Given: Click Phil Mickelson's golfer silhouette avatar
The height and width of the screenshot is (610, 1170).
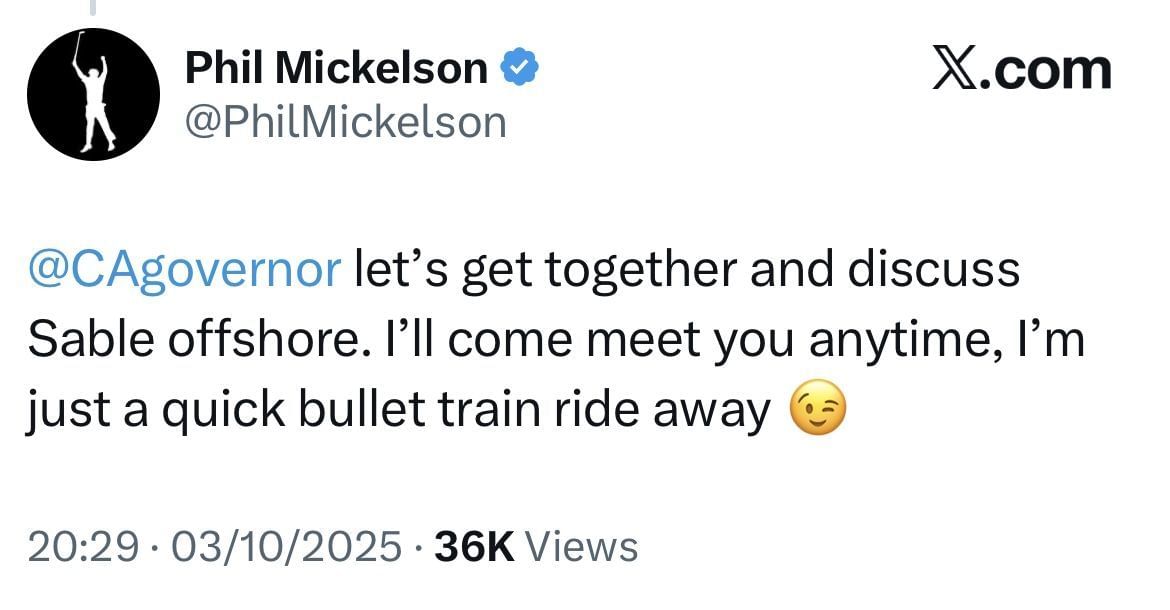Looking at the screenshot, I should [x=94, y=95].
